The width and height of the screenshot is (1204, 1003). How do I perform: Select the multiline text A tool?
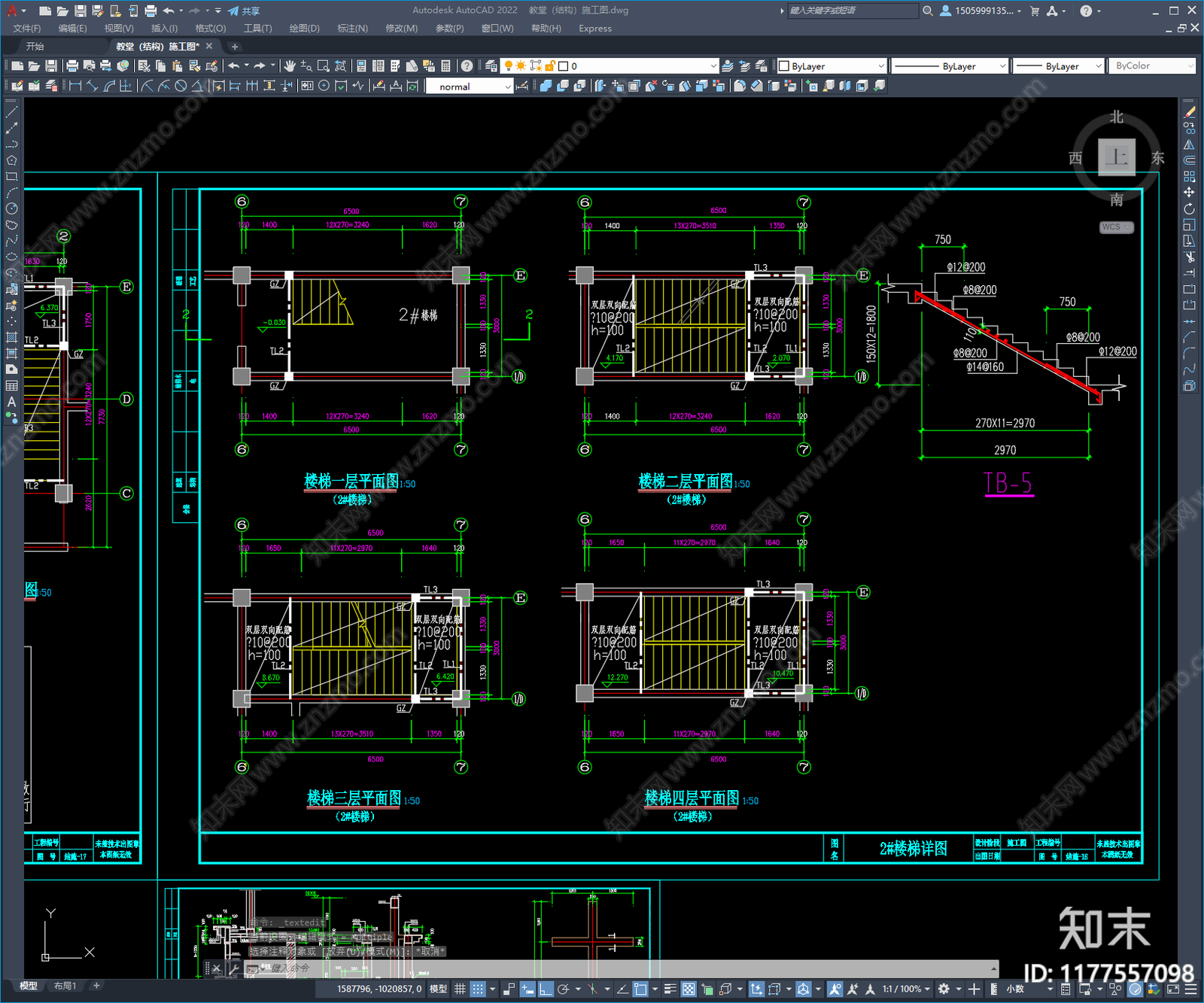[11, 402]
